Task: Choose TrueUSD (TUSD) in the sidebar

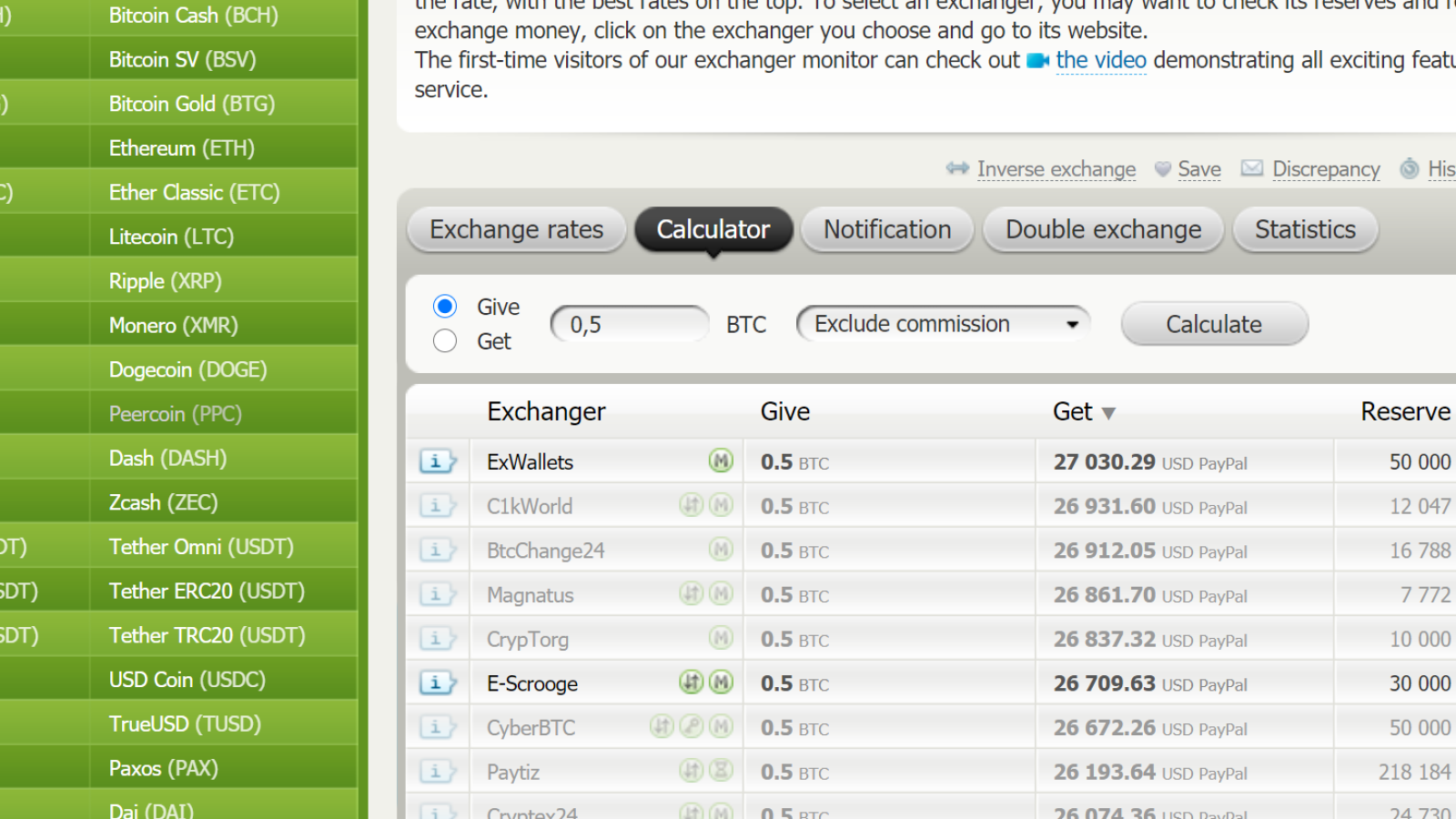Action: point(186,723)
